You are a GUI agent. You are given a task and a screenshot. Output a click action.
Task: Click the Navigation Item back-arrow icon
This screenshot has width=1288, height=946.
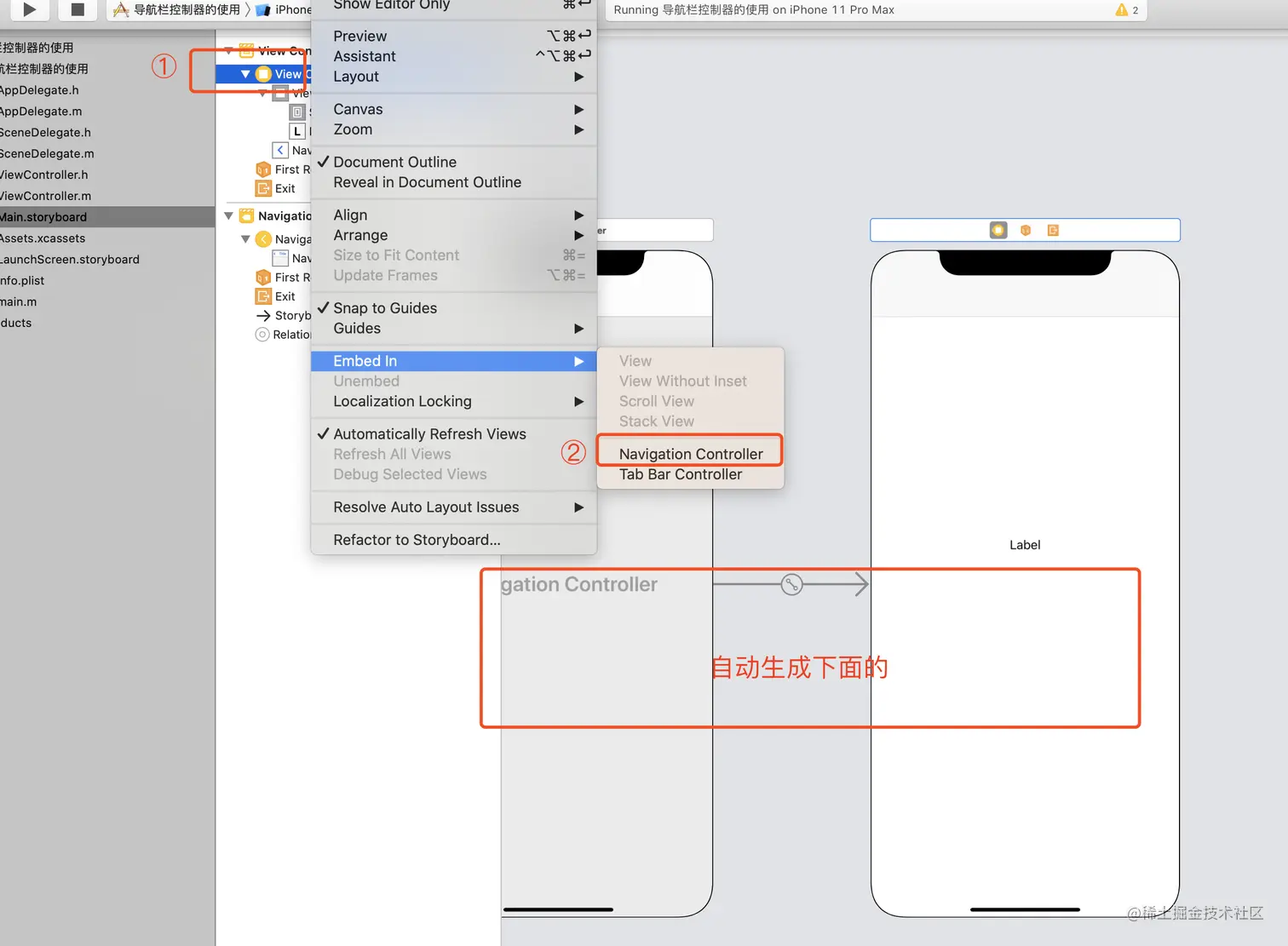(279, 150)
